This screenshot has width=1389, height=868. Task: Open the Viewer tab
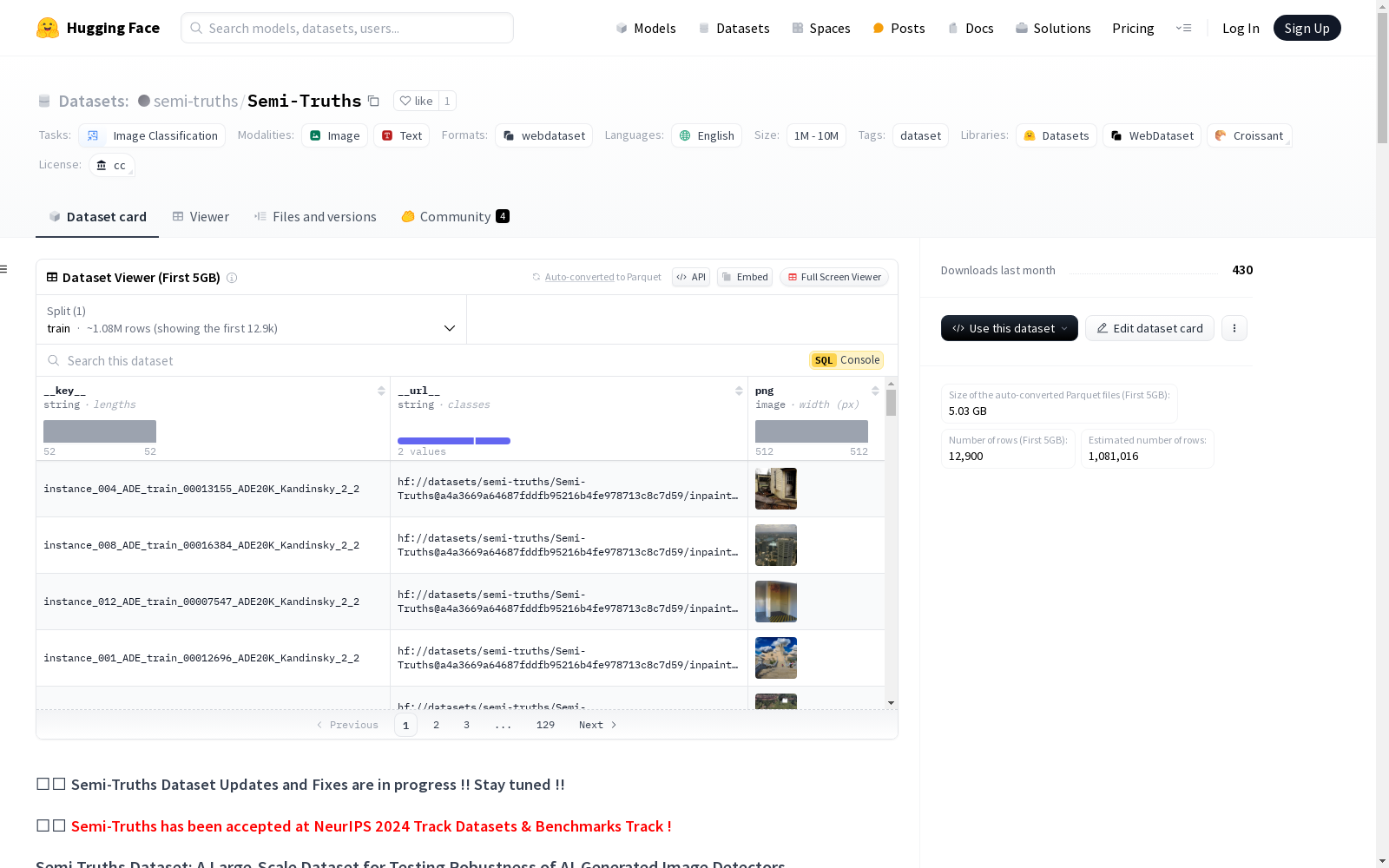(201, 217)
